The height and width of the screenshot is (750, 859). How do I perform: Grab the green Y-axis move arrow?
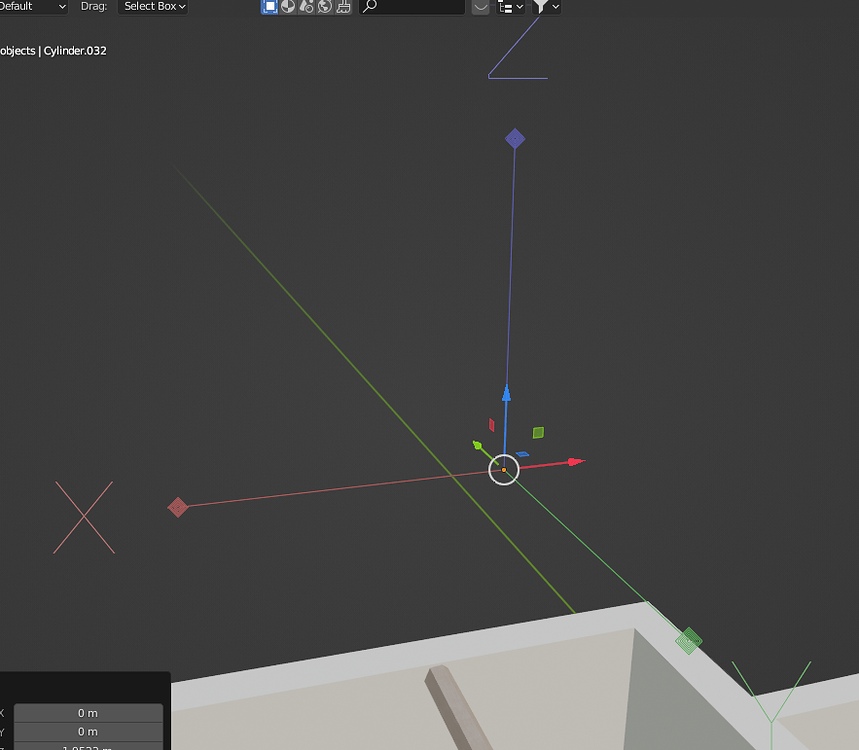pos(477,445)
